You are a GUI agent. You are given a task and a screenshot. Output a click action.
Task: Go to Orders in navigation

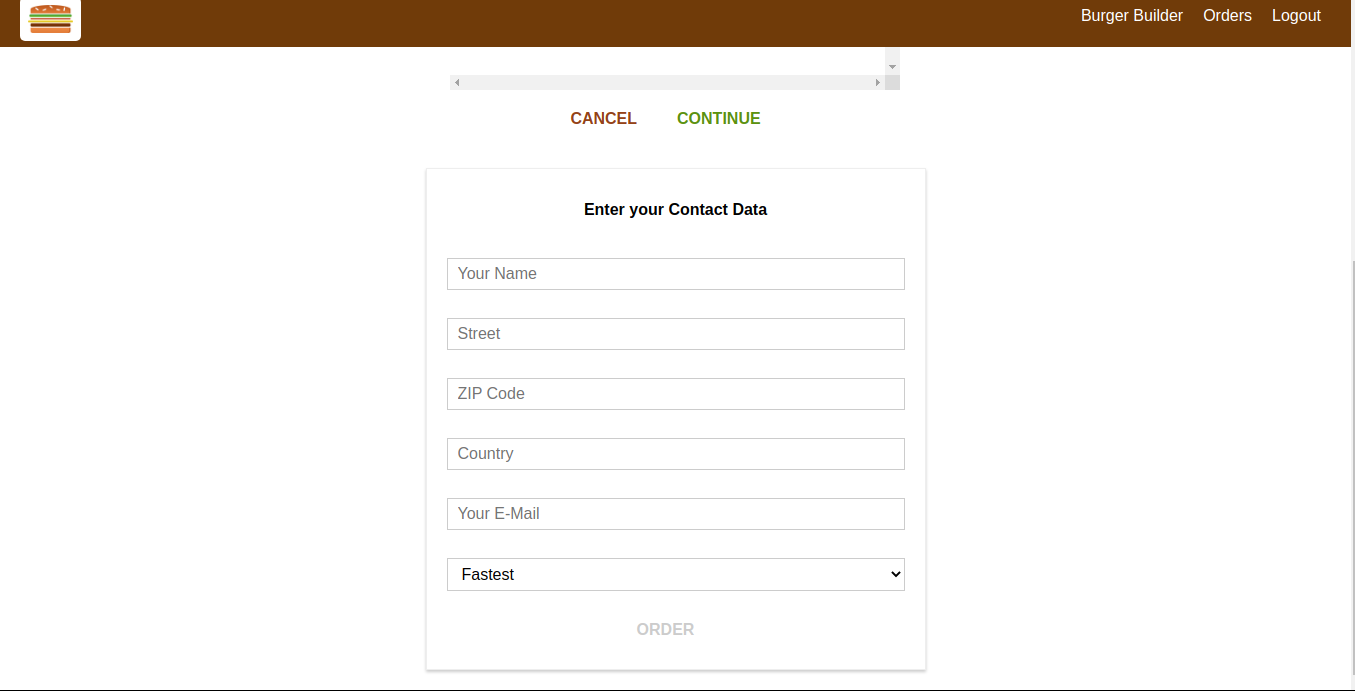pos(1227,16)
